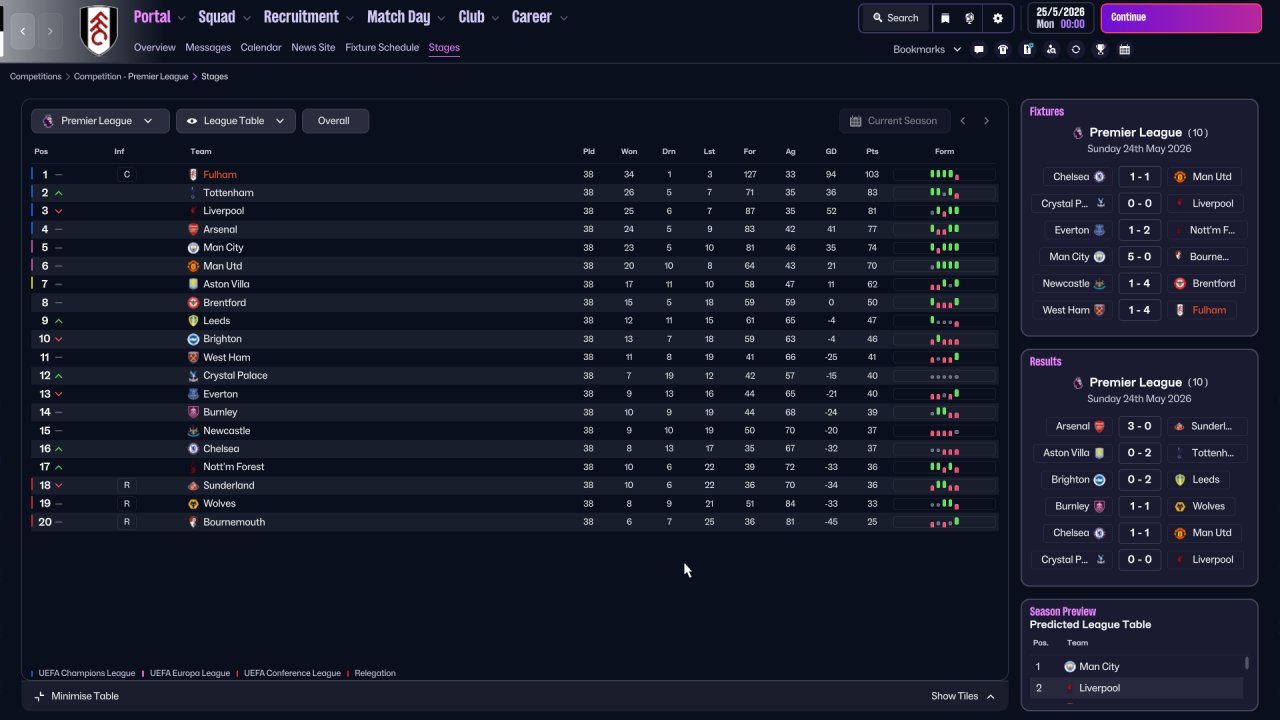Screen dimensions: 1280x720
Task: Go forward with the right arrow button
Action: [x=51, y=31]
